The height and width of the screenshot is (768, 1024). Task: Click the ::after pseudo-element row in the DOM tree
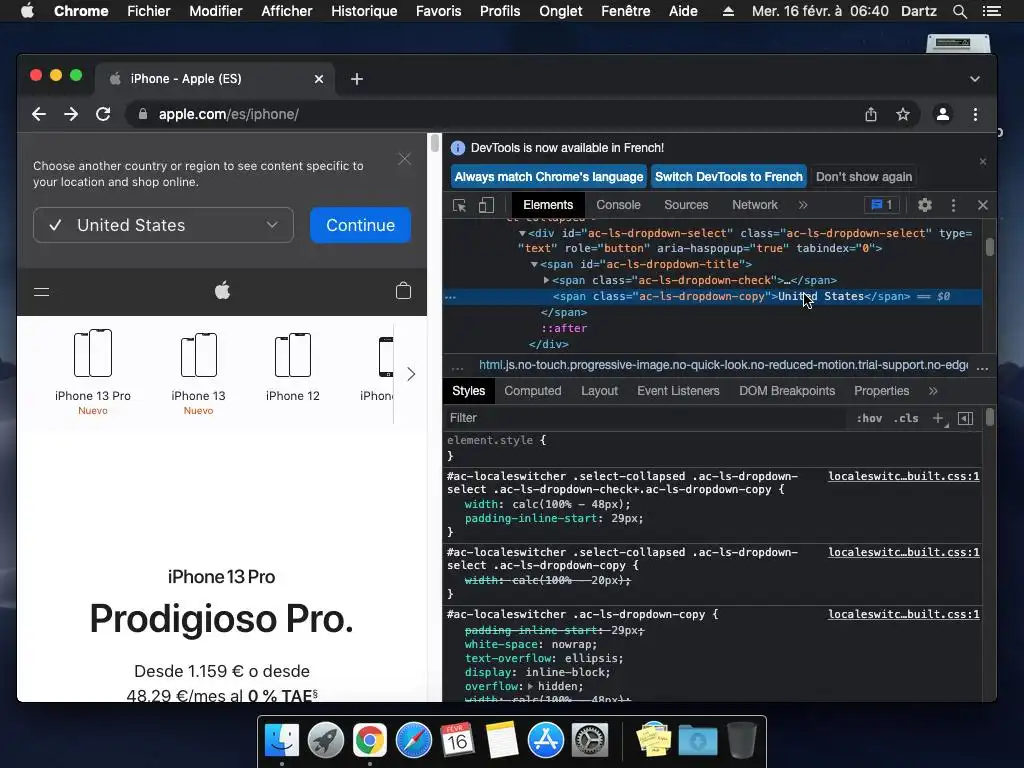point(712,328)
